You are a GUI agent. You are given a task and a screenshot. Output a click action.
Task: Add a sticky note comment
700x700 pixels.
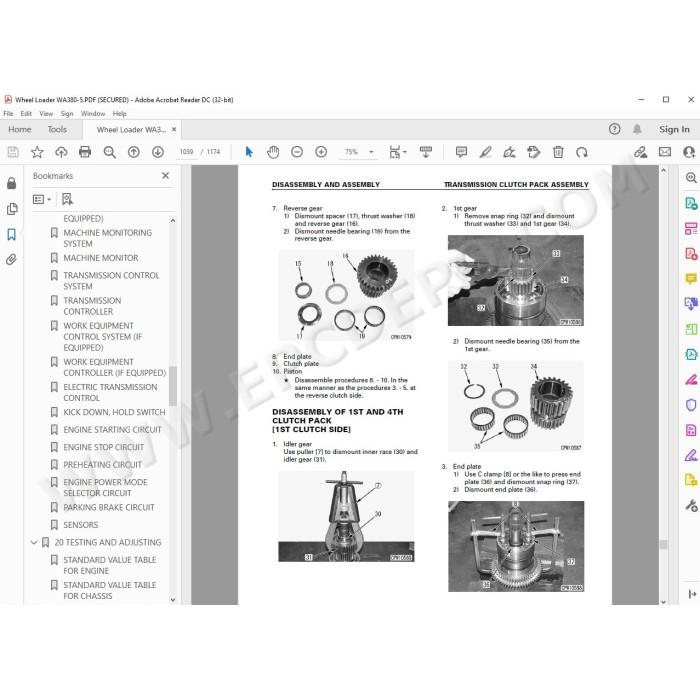[461, 152]
